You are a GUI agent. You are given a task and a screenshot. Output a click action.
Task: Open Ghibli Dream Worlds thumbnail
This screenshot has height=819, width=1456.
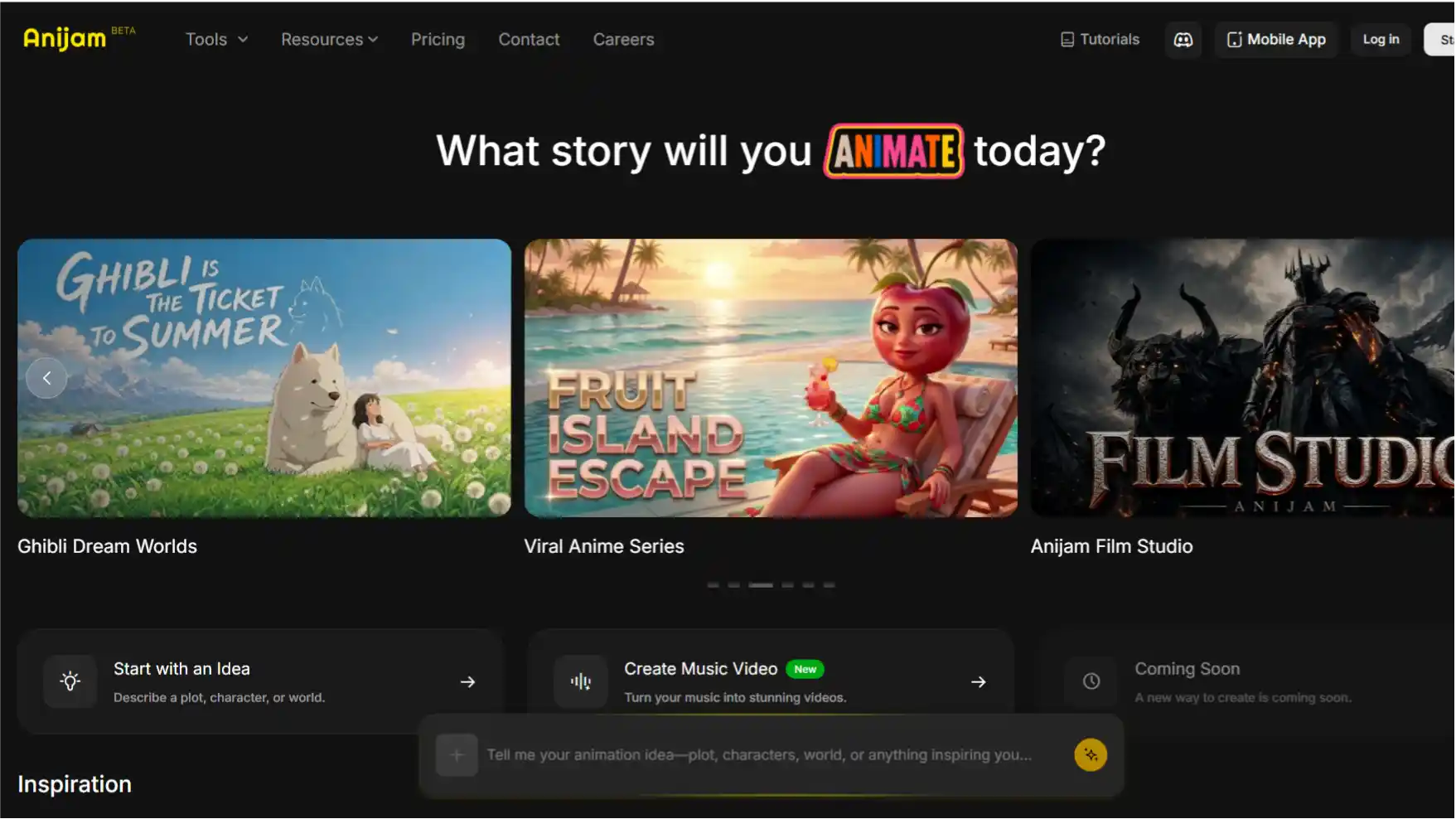[264, 378]
